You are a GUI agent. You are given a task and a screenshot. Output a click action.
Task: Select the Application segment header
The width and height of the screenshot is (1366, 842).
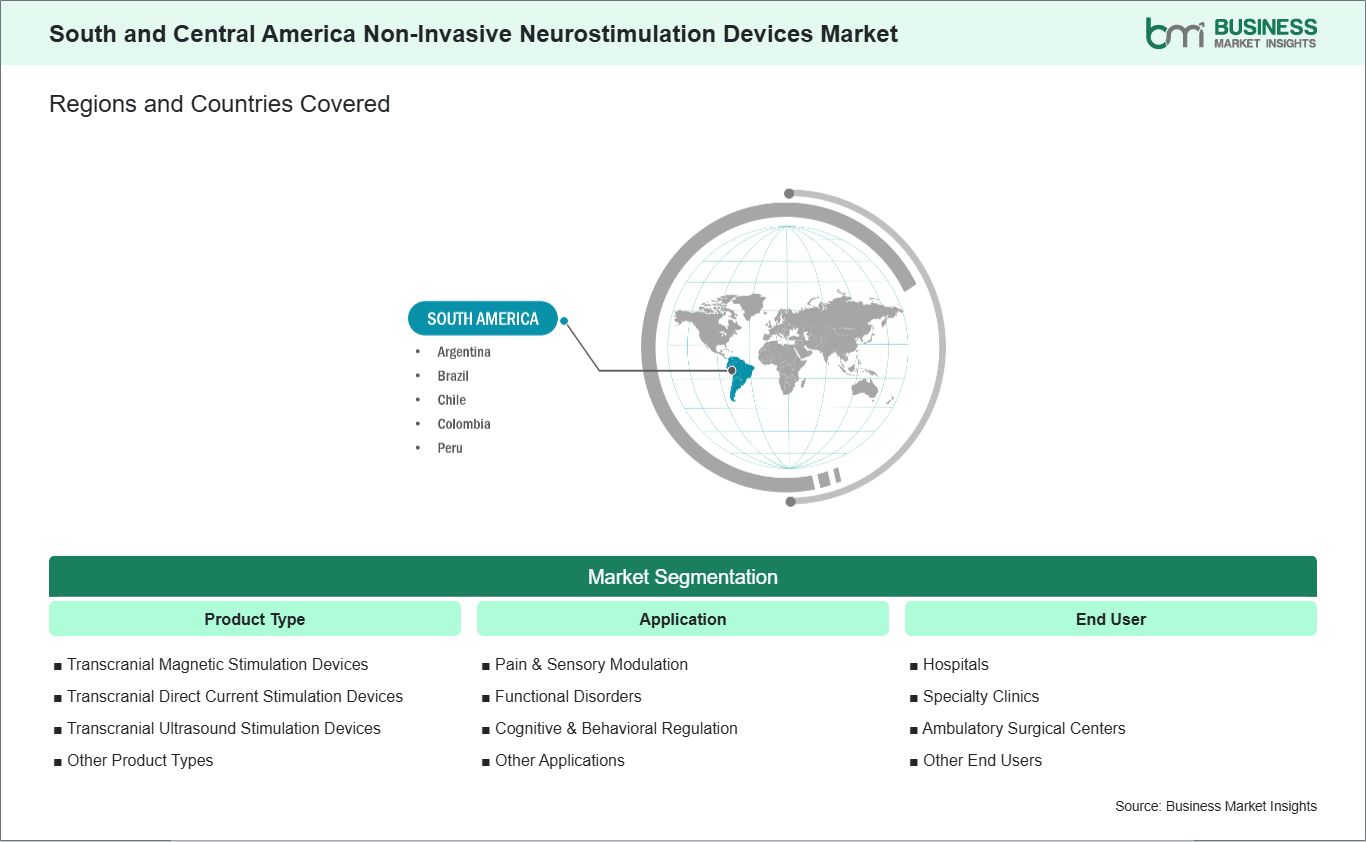[683, 619]
